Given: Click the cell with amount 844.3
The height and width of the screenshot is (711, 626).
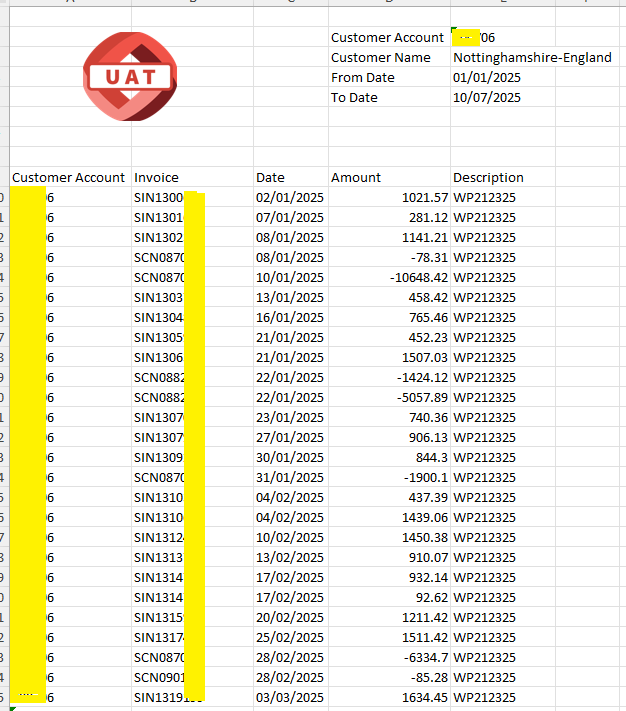Looking at the screenshot, I should click(x=428, y=457).
